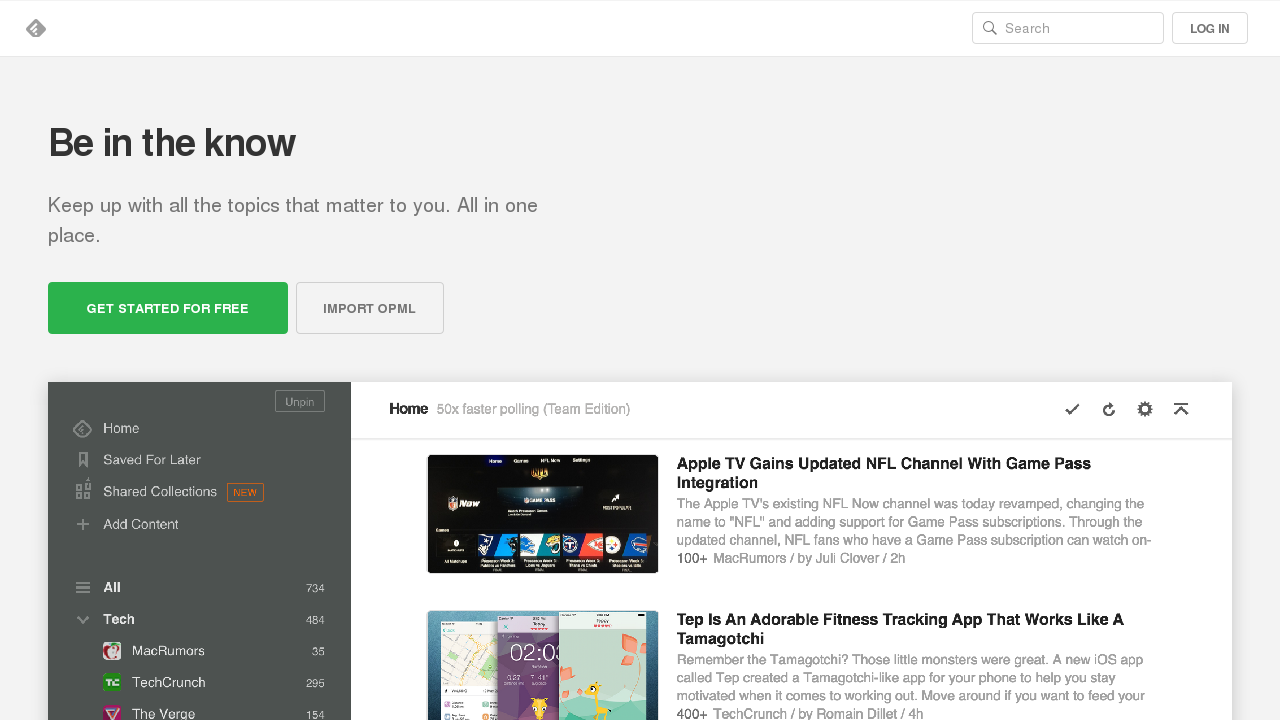
Task: Open the MacRumors feed
Action: [168, 651]
